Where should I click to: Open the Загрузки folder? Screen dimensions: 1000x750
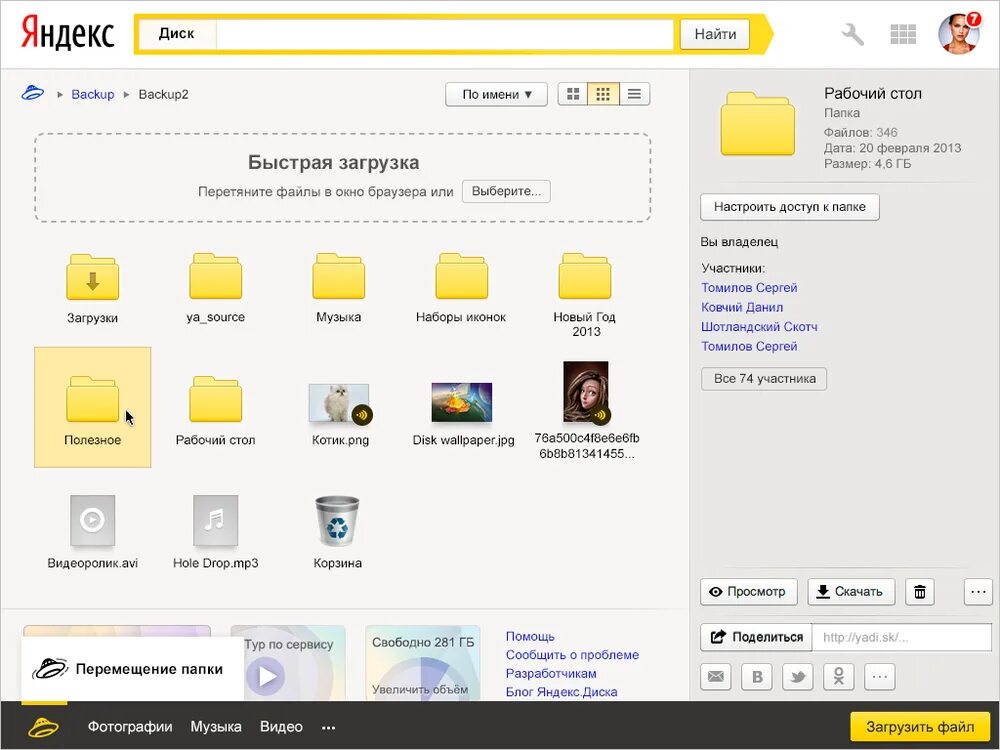tap(92, 278)
